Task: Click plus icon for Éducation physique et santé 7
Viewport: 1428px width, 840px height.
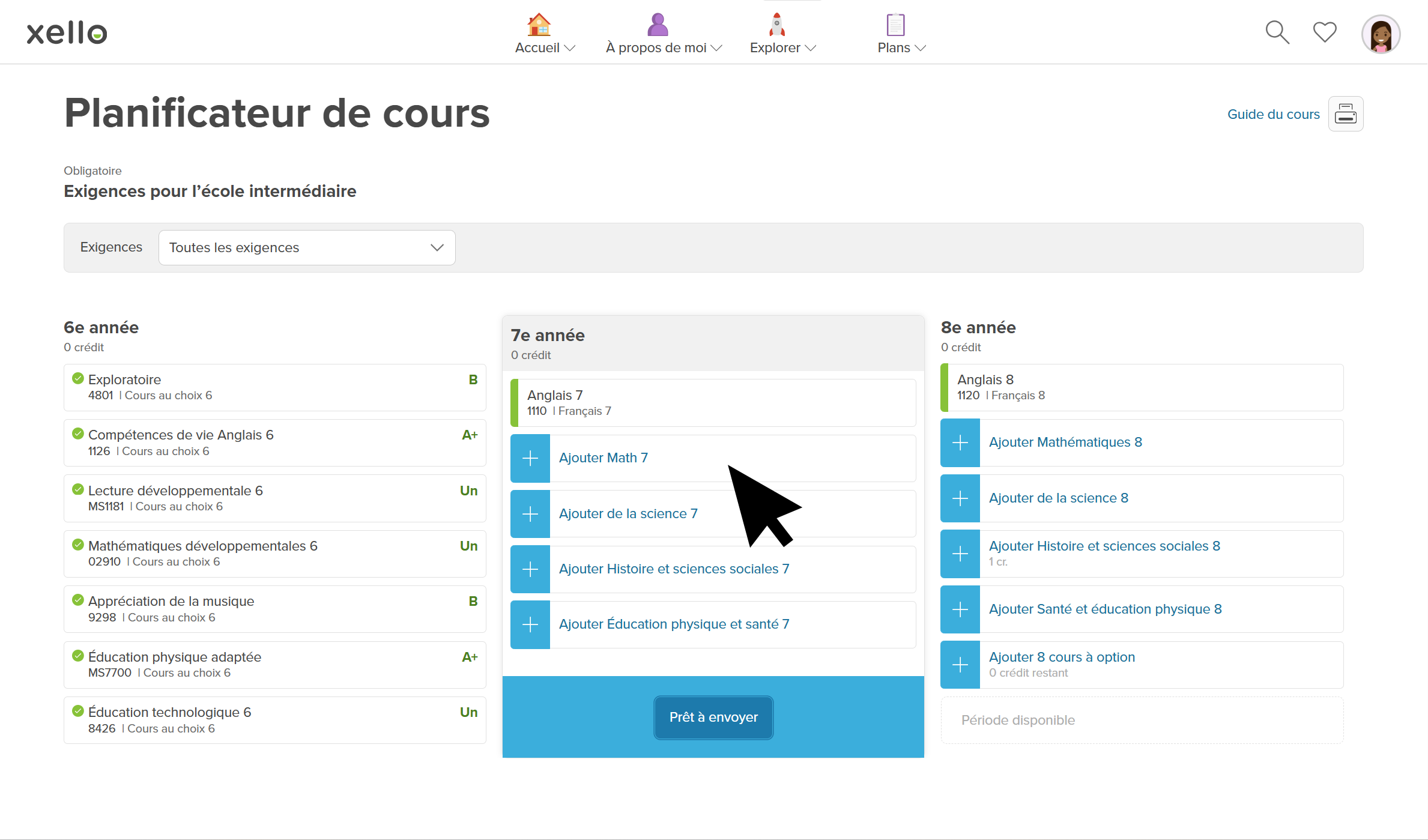Action: [530, 624]
